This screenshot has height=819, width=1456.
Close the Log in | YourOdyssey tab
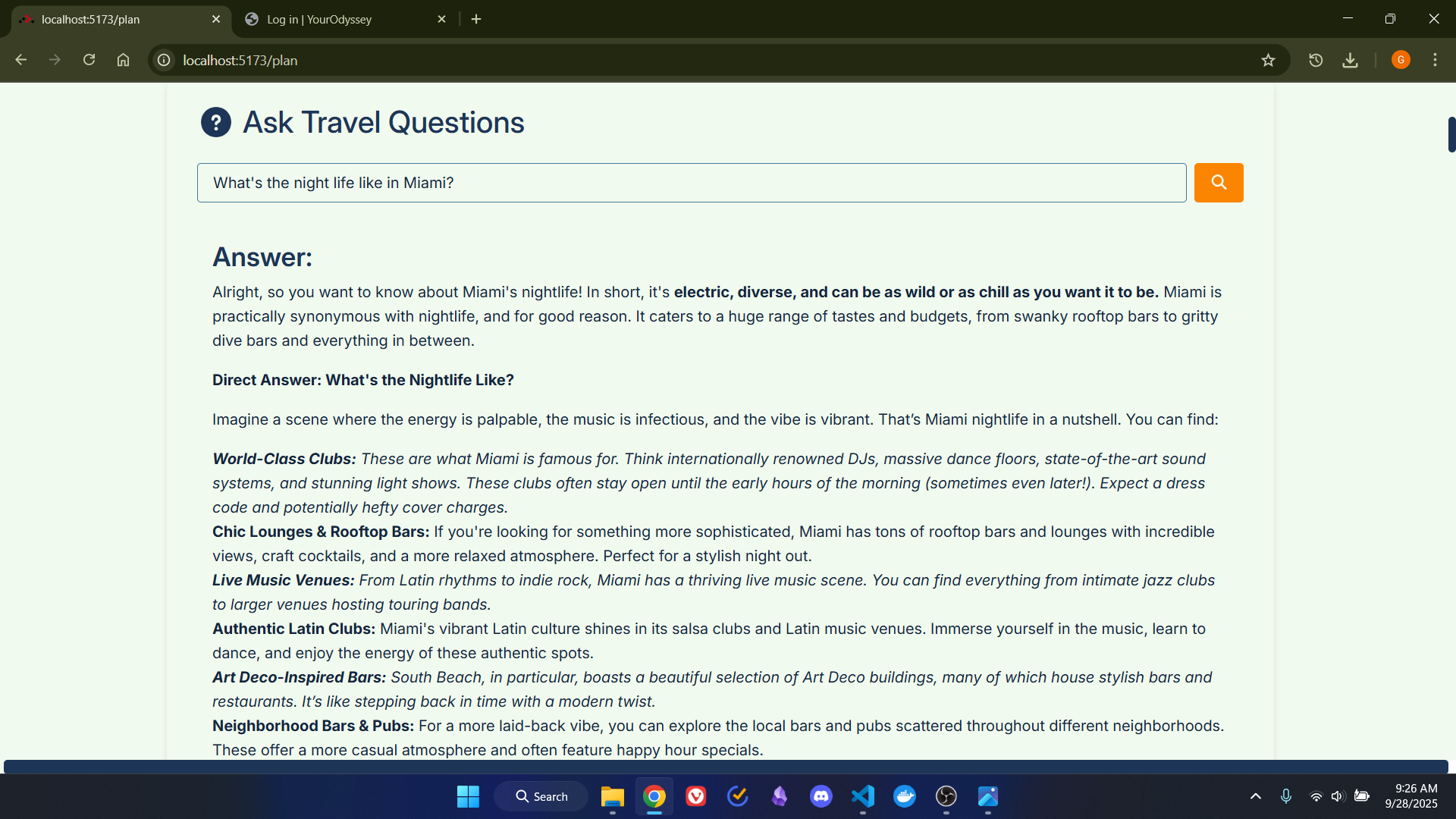click(x=442, y=19)
